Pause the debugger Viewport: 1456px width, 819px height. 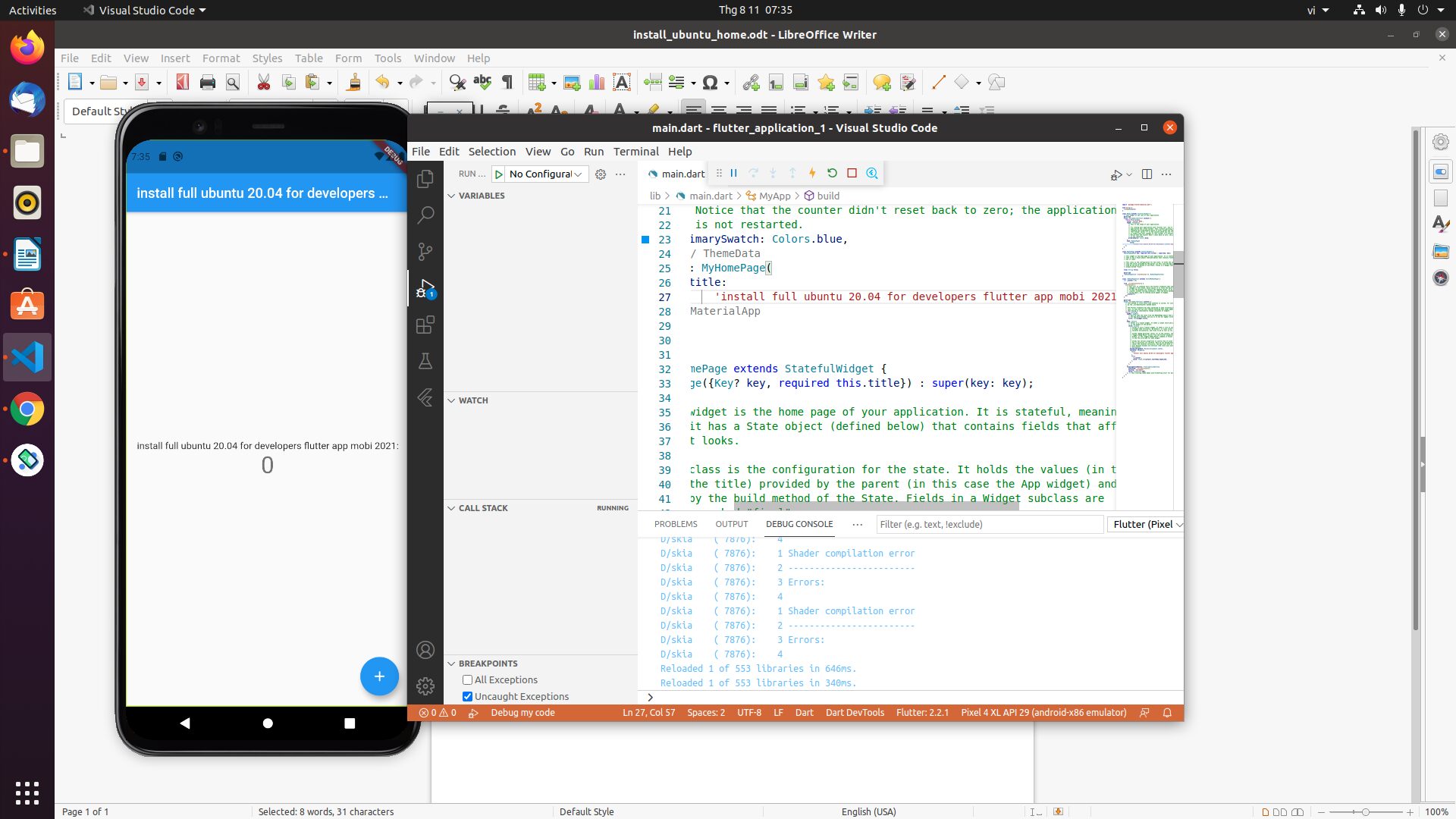(733, 173)
